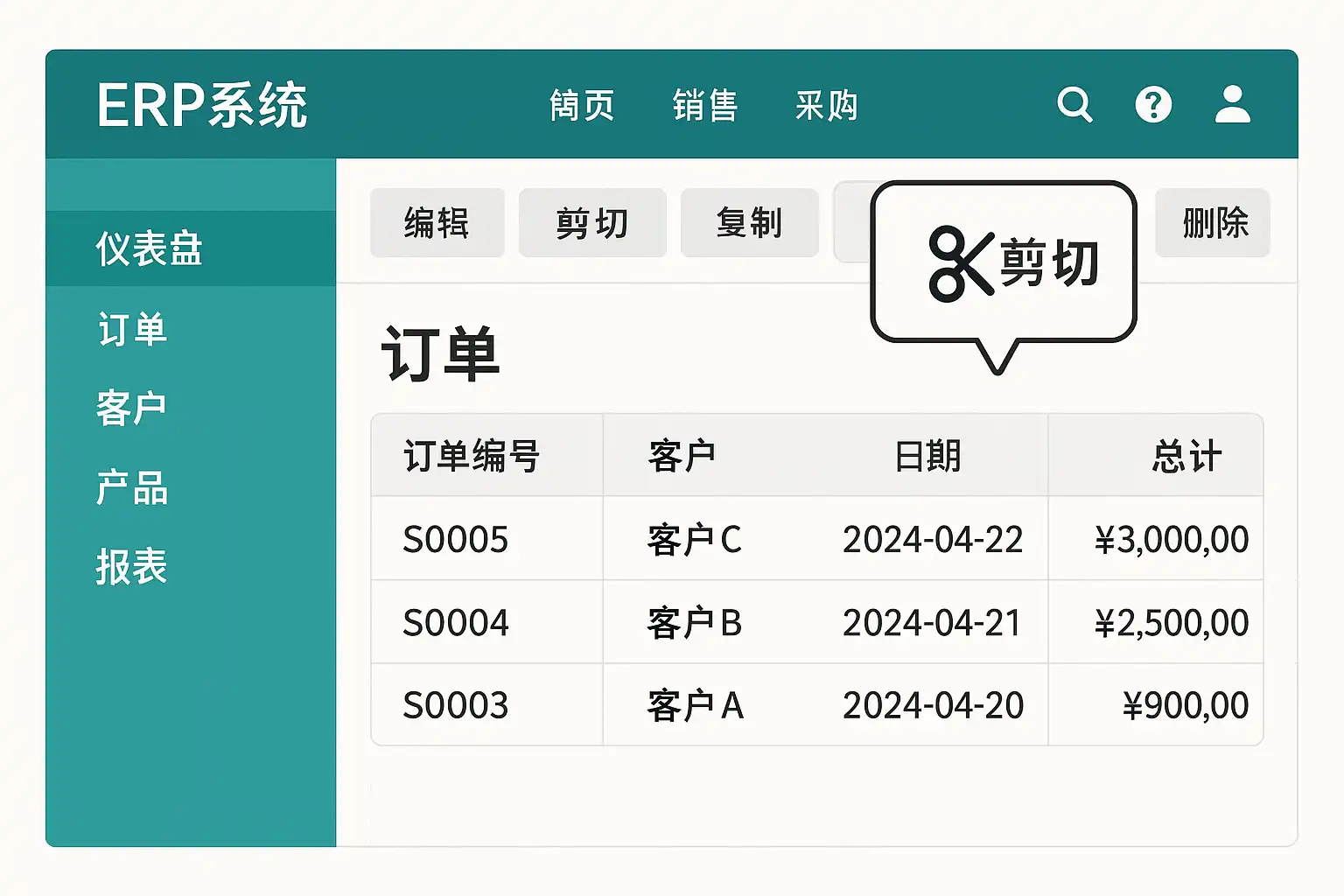This screenshot has width=1344, height=896.
Task: Click the search magnifier icon
Action: pos(1074,105)
